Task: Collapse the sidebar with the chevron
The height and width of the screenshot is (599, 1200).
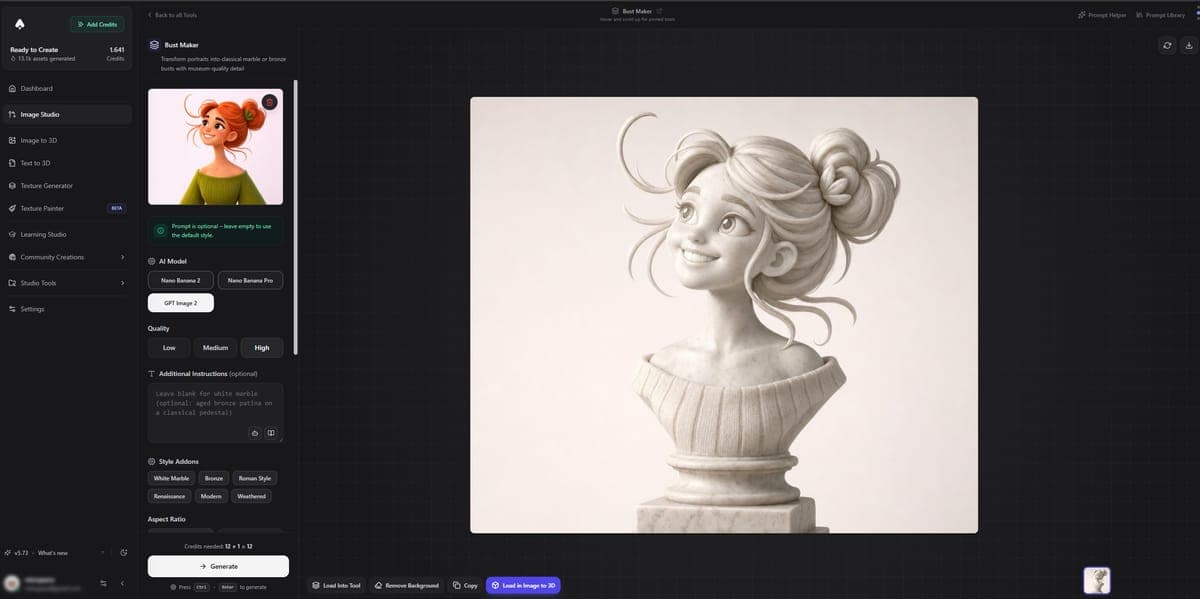Action: click(122, 583)
